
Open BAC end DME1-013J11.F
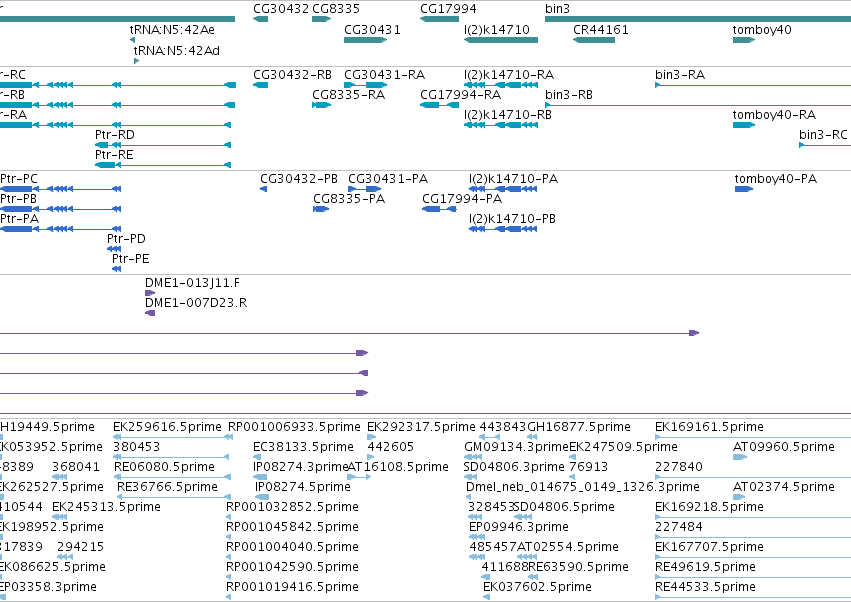[150, 293]
